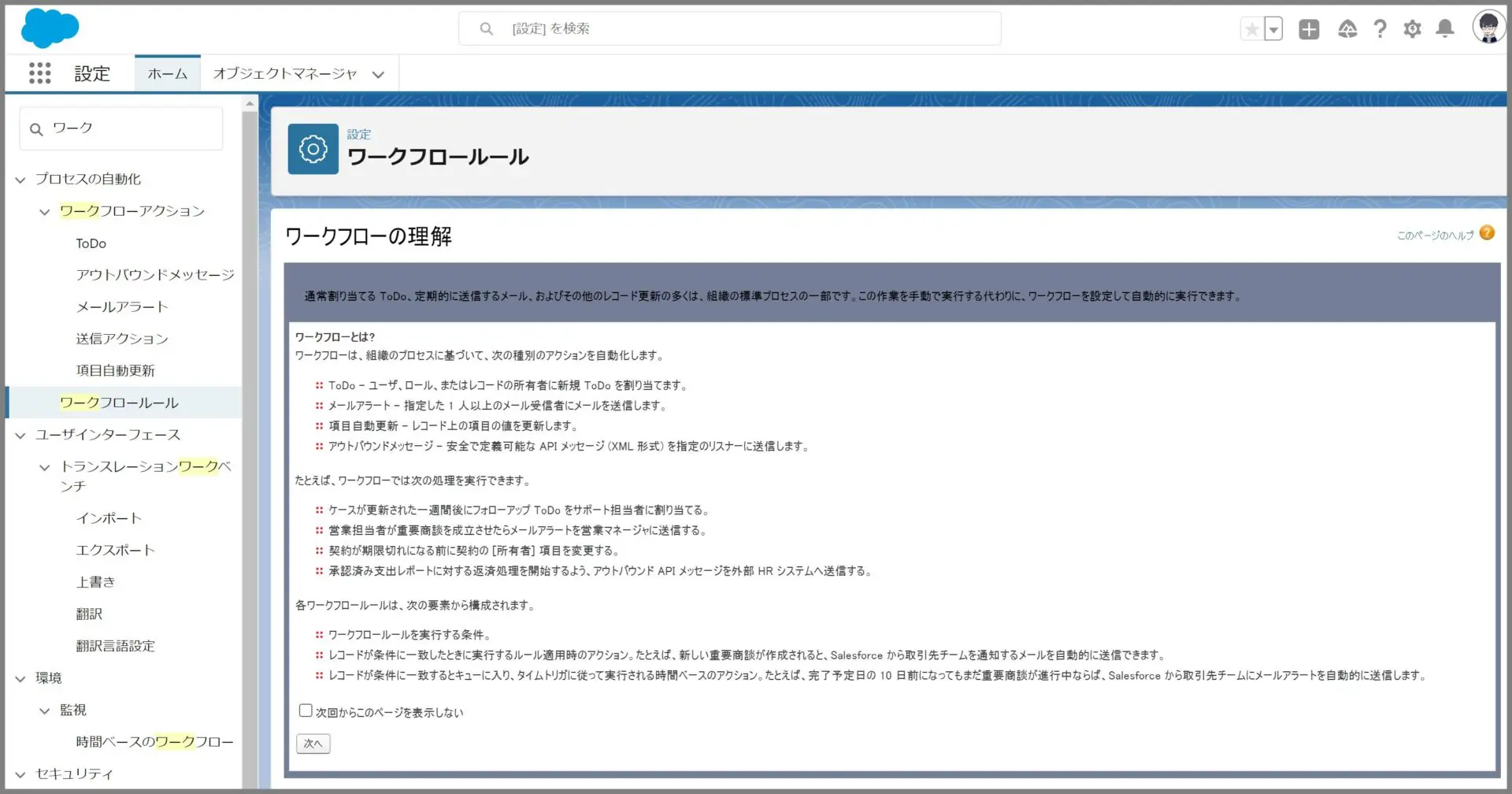1512x794 pixels.
Task: Collapse the プロセスの自動化 section
Action: (20, 180)
